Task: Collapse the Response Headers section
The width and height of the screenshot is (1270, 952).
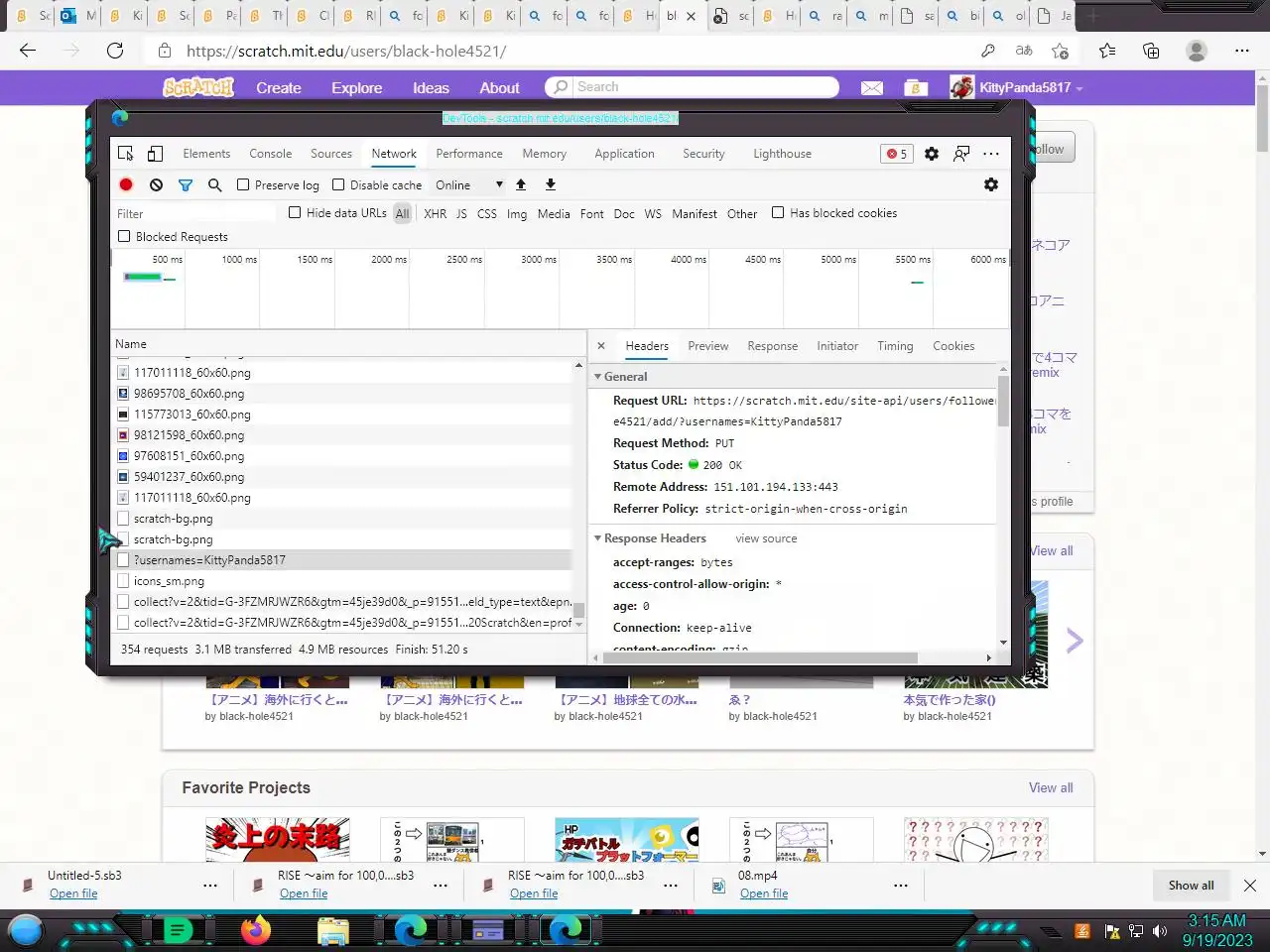Action: [598, 538]
